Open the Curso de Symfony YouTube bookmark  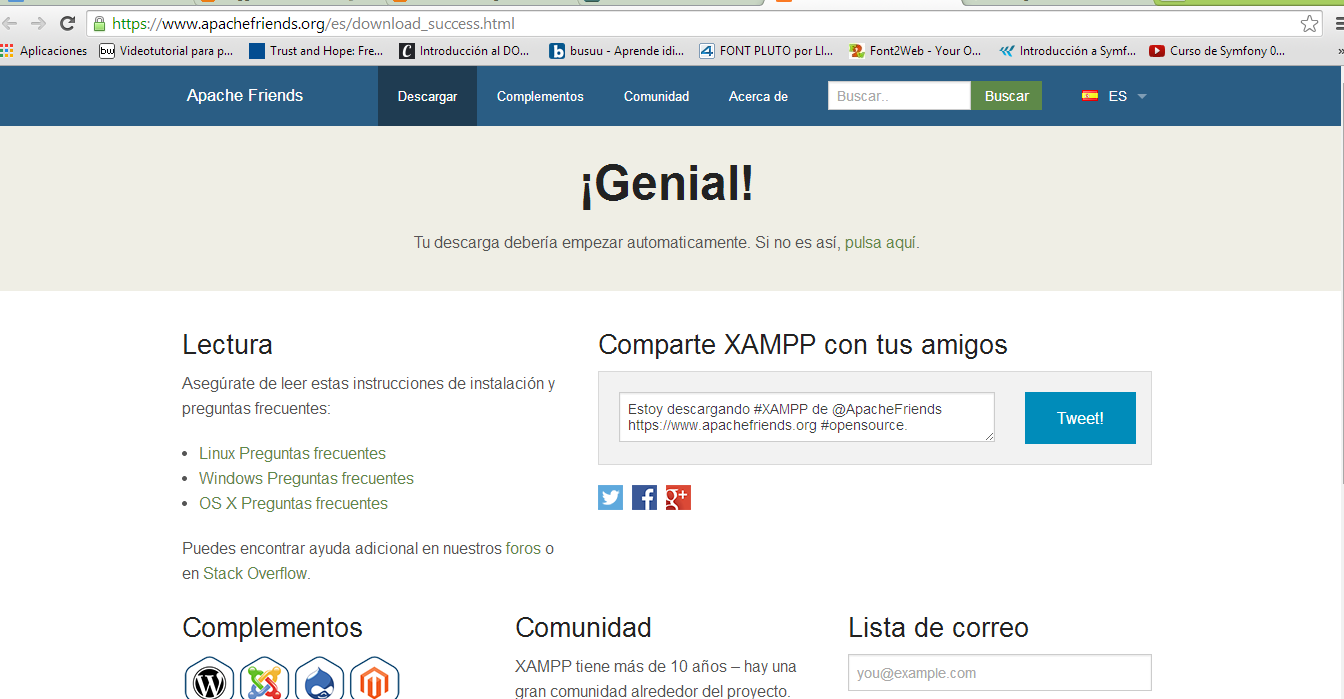tap(1218, 50)
